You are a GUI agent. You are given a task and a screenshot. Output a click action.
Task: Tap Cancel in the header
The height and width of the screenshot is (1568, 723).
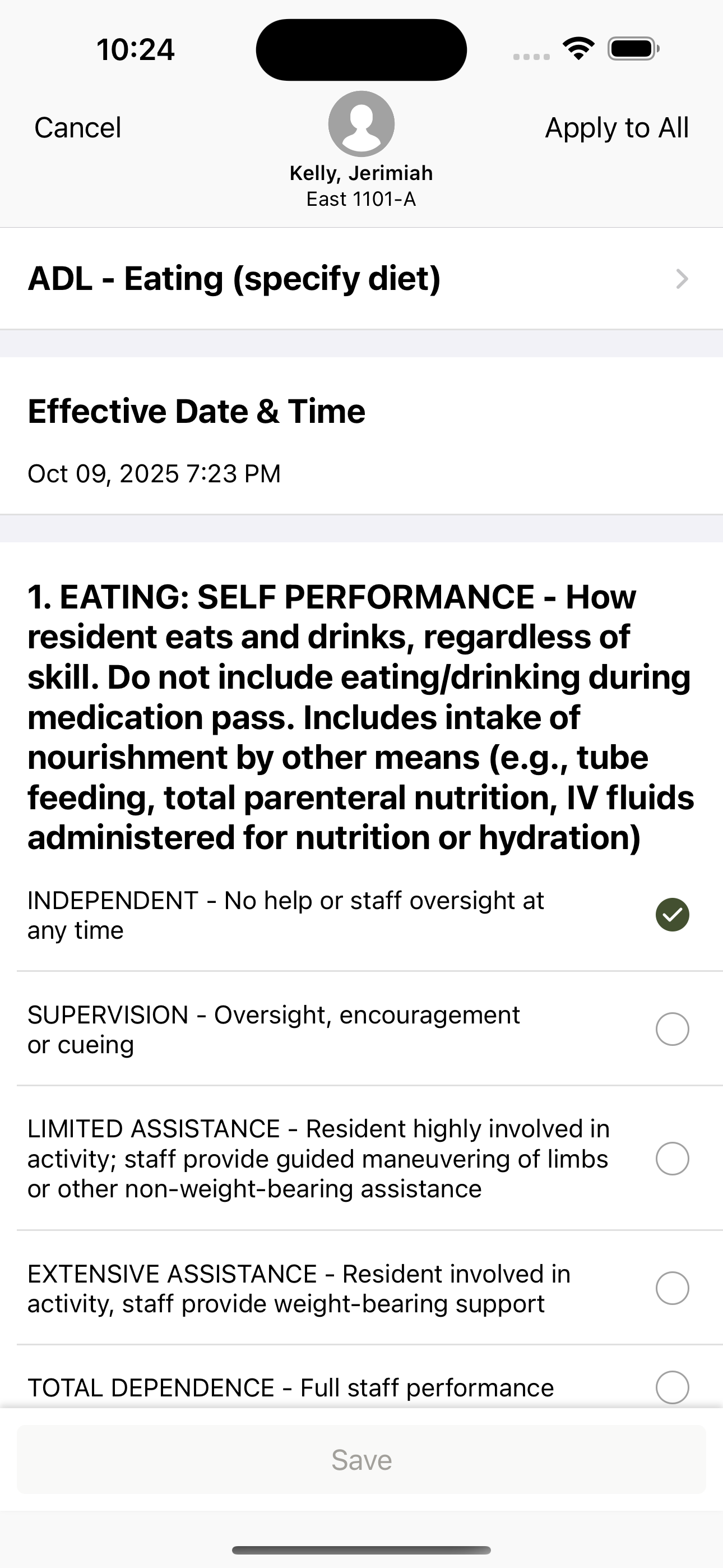tap(78, 128)
